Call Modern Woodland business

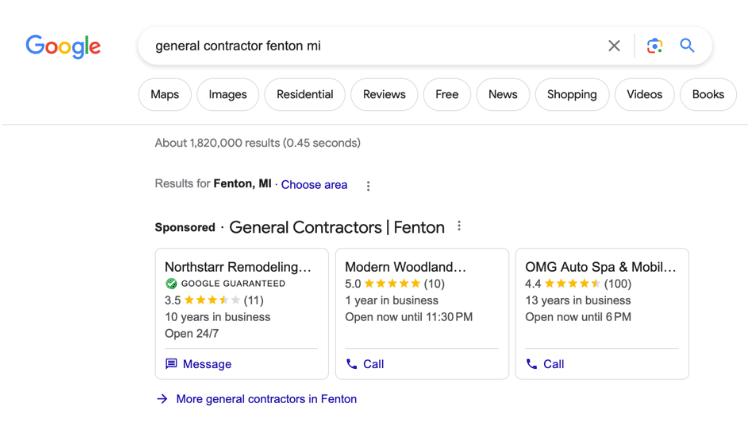point(365,364)
